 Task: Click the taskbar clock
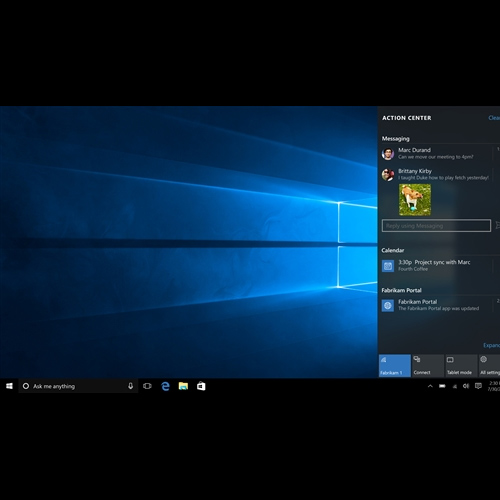click(494, 386)
